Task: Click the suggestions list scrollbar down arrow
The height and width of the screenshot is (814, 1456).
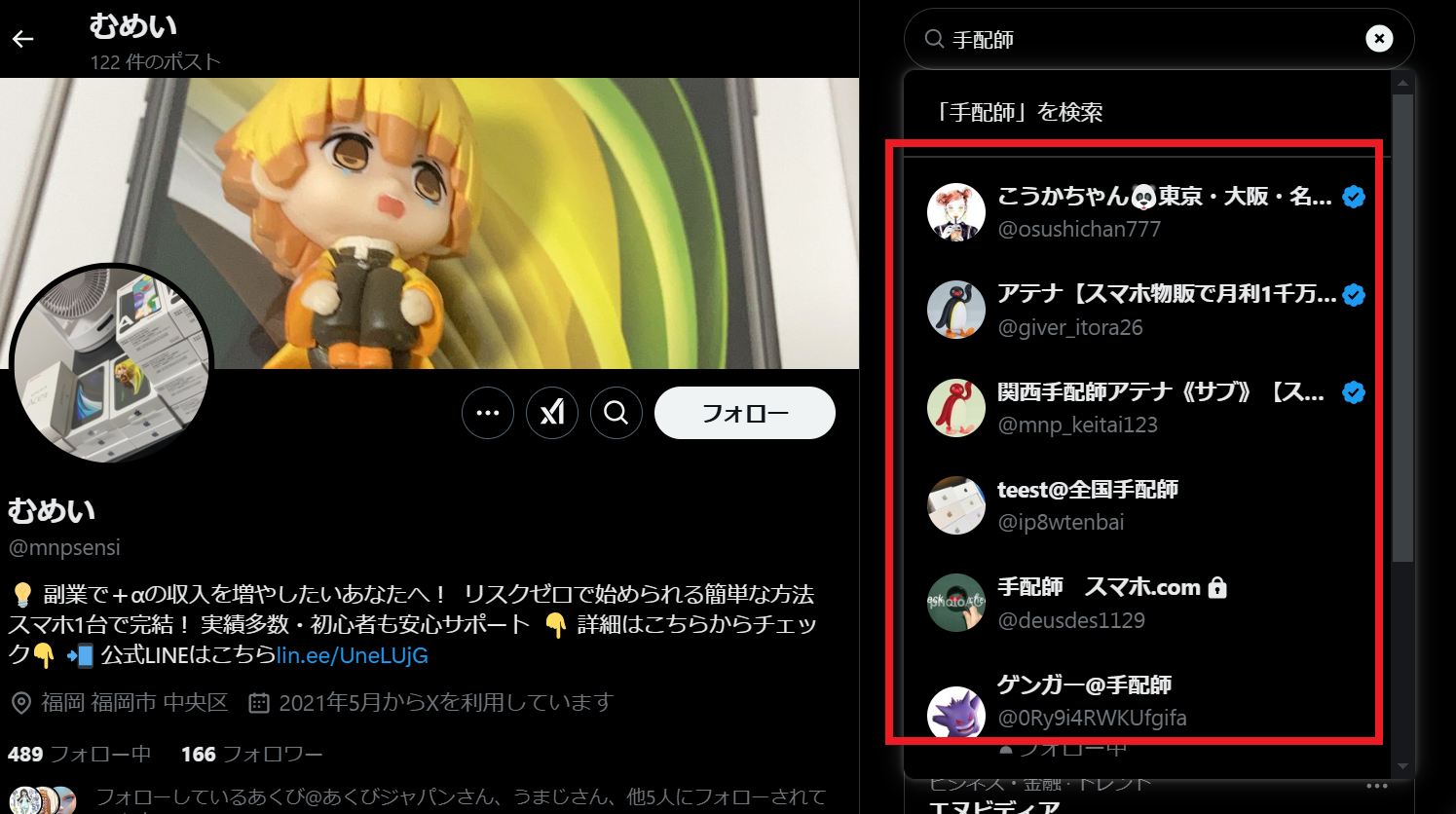Action: (x=1402, y=766)
